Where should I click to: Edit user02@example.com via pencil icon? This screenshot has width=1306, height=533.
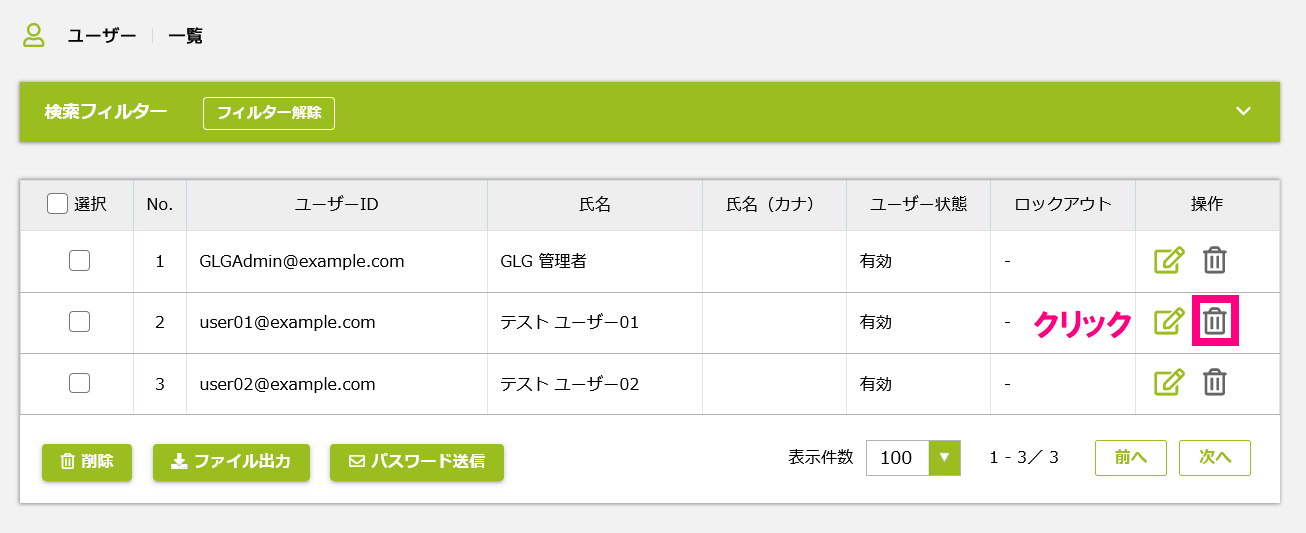1169,383
